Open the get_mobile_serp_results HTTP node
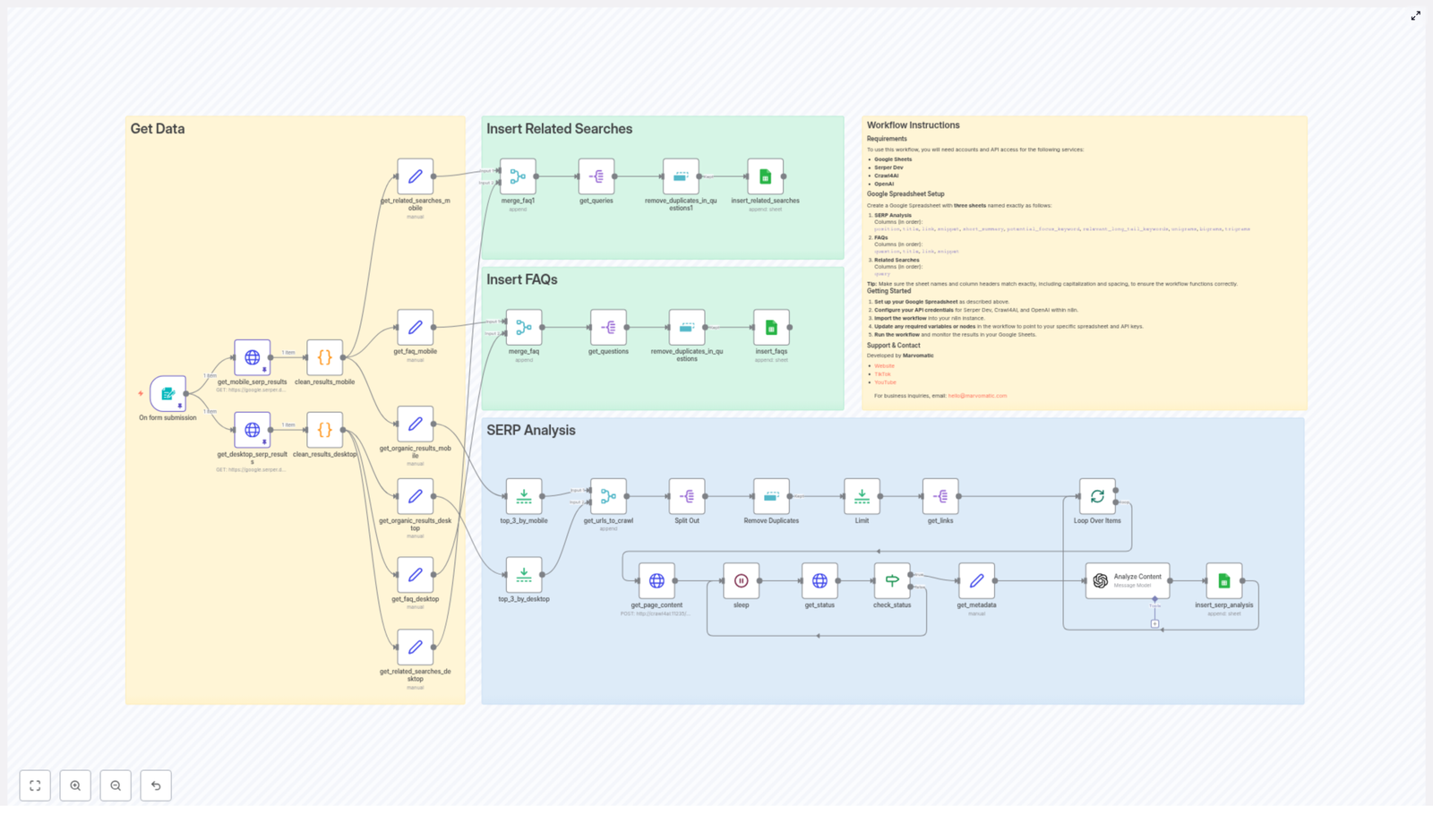Screen dimensions: 1433x840 (252, 356)
